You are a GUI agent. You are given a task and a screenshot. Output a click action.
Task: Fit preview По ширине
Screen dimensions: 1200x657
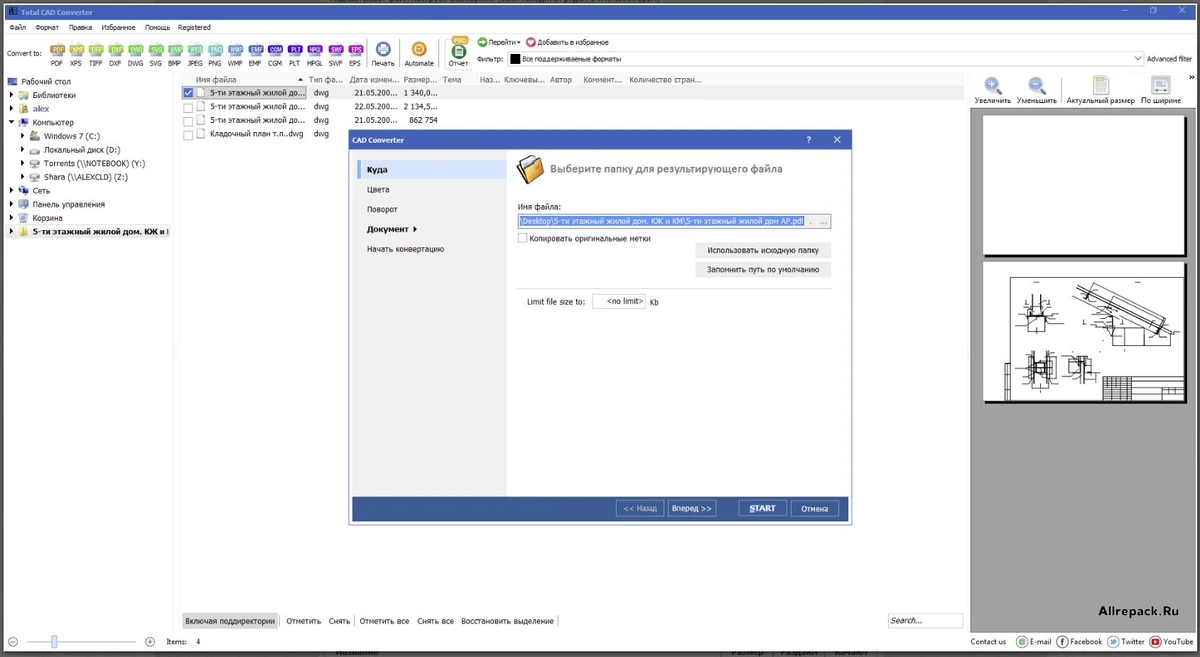tap(1161, 90)
